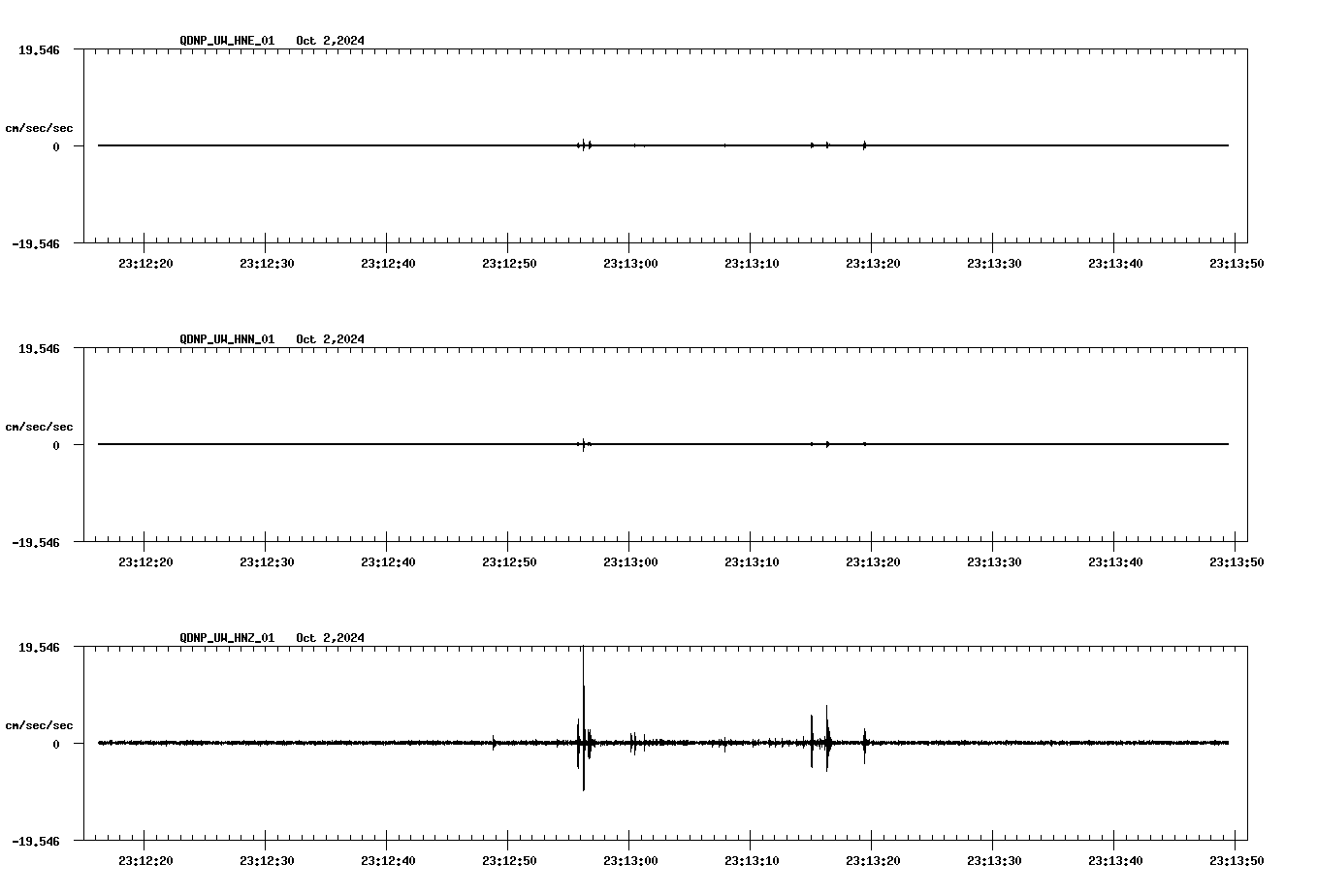Pick the 23:13:10 time label under HNE chart
This screenshot has height=896, width=1317.
(752, 264)
